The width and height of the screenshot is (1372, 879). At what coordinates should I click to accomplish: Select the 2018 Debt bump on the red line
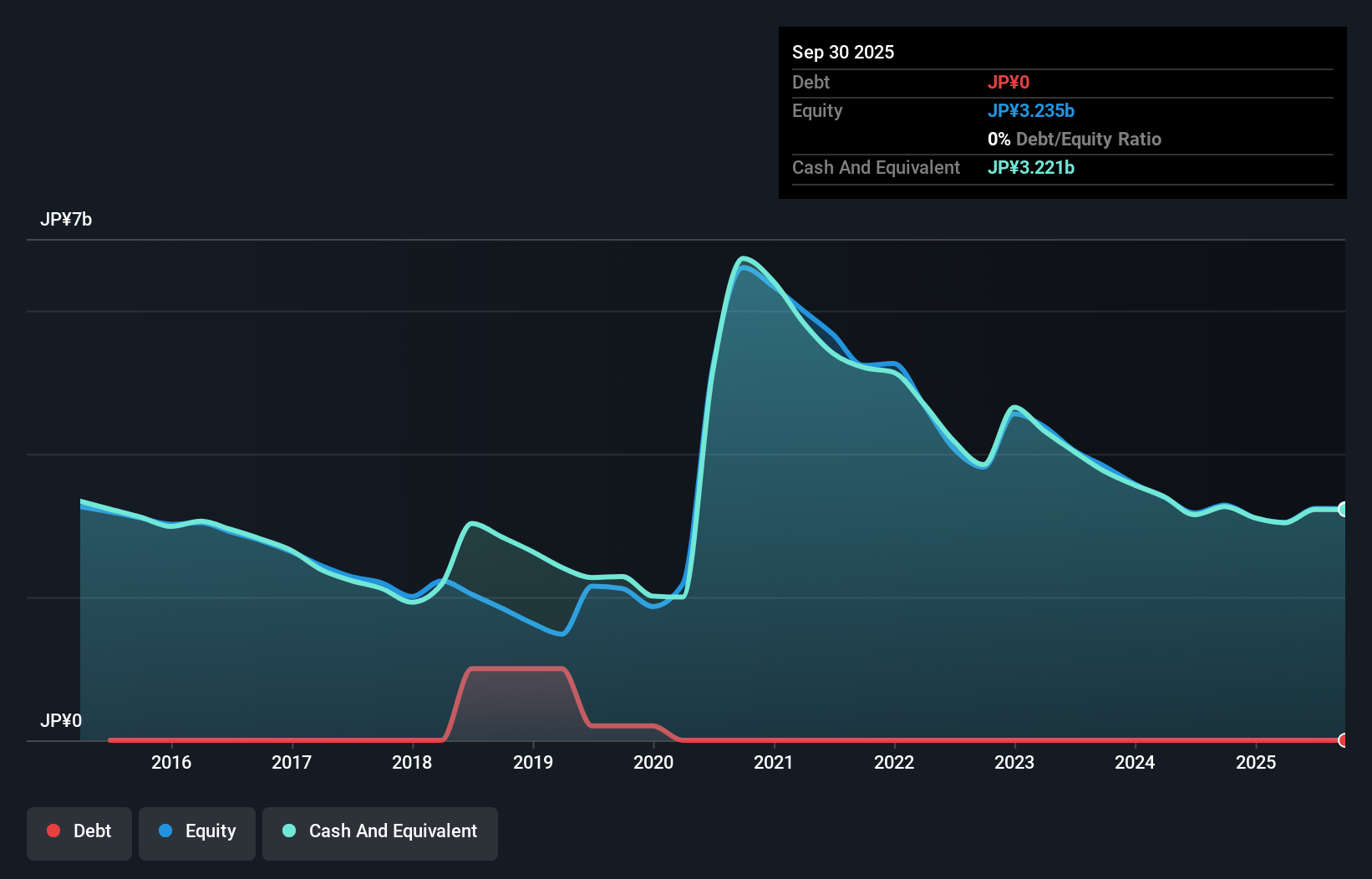518,668
